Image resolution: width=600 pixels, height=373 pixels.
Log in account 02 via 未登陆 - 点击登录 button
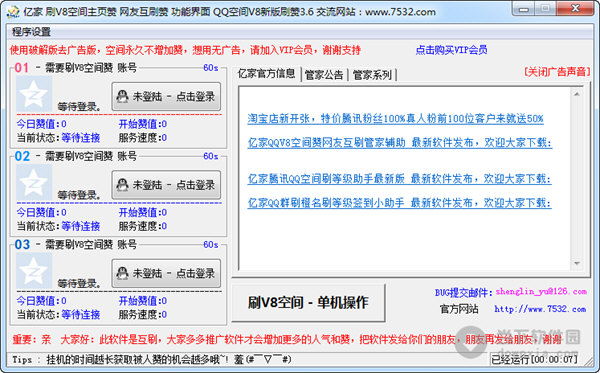point(166,185)
